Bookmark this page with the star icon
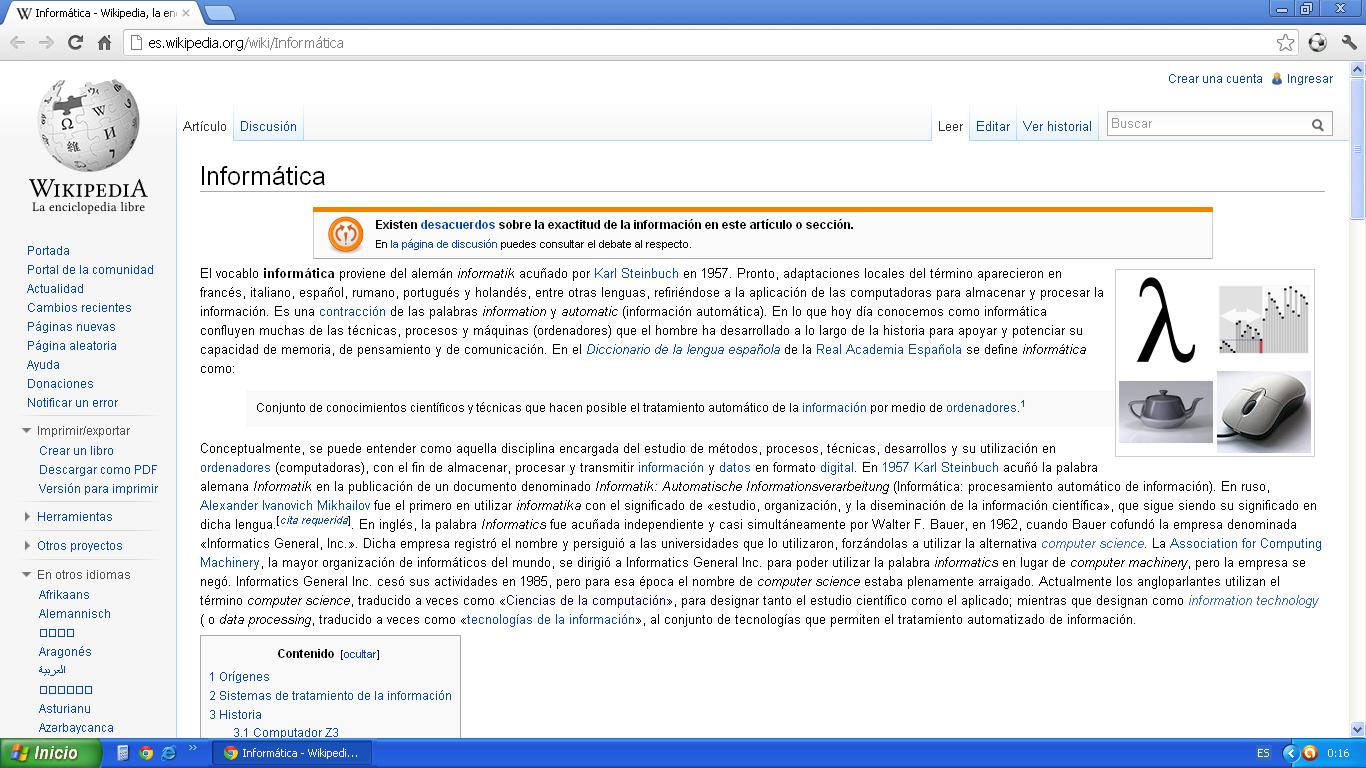The image size is (1366, 768). pos(1286,42)
